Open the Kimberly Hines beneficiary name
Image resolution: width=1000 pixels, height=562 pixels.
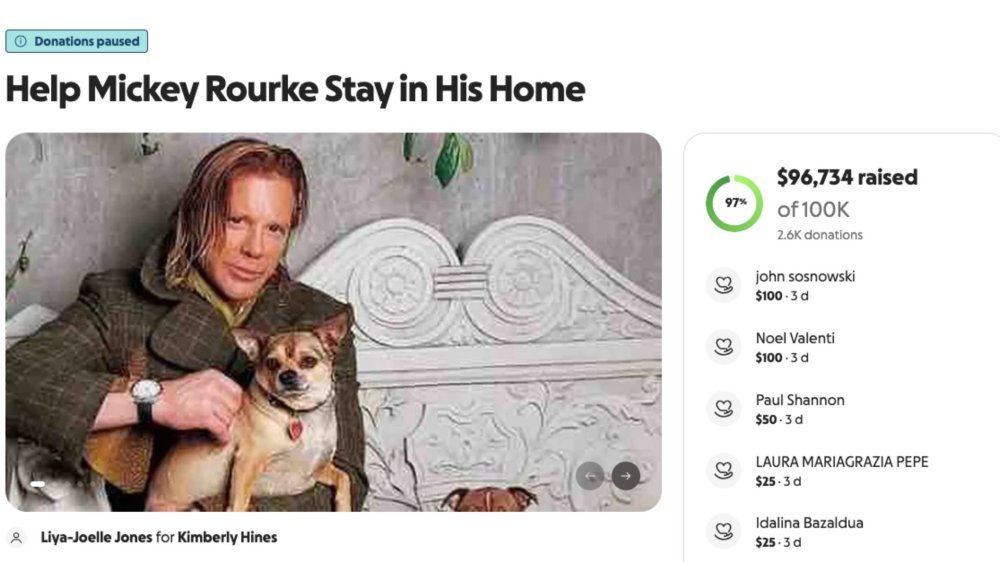(227, 538)
